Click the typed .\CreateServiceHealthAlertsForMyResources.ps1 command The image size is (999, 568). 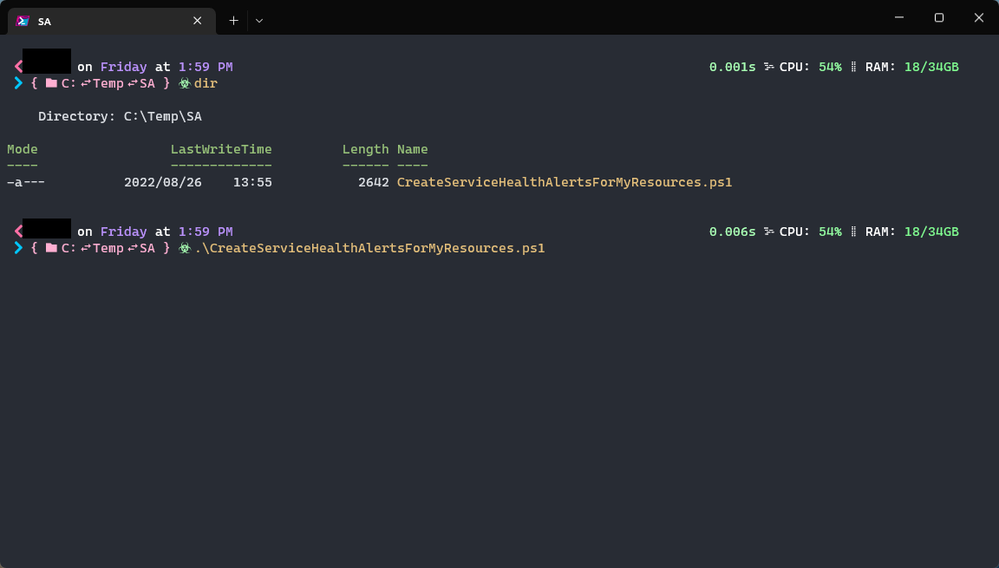pos(370,248)
